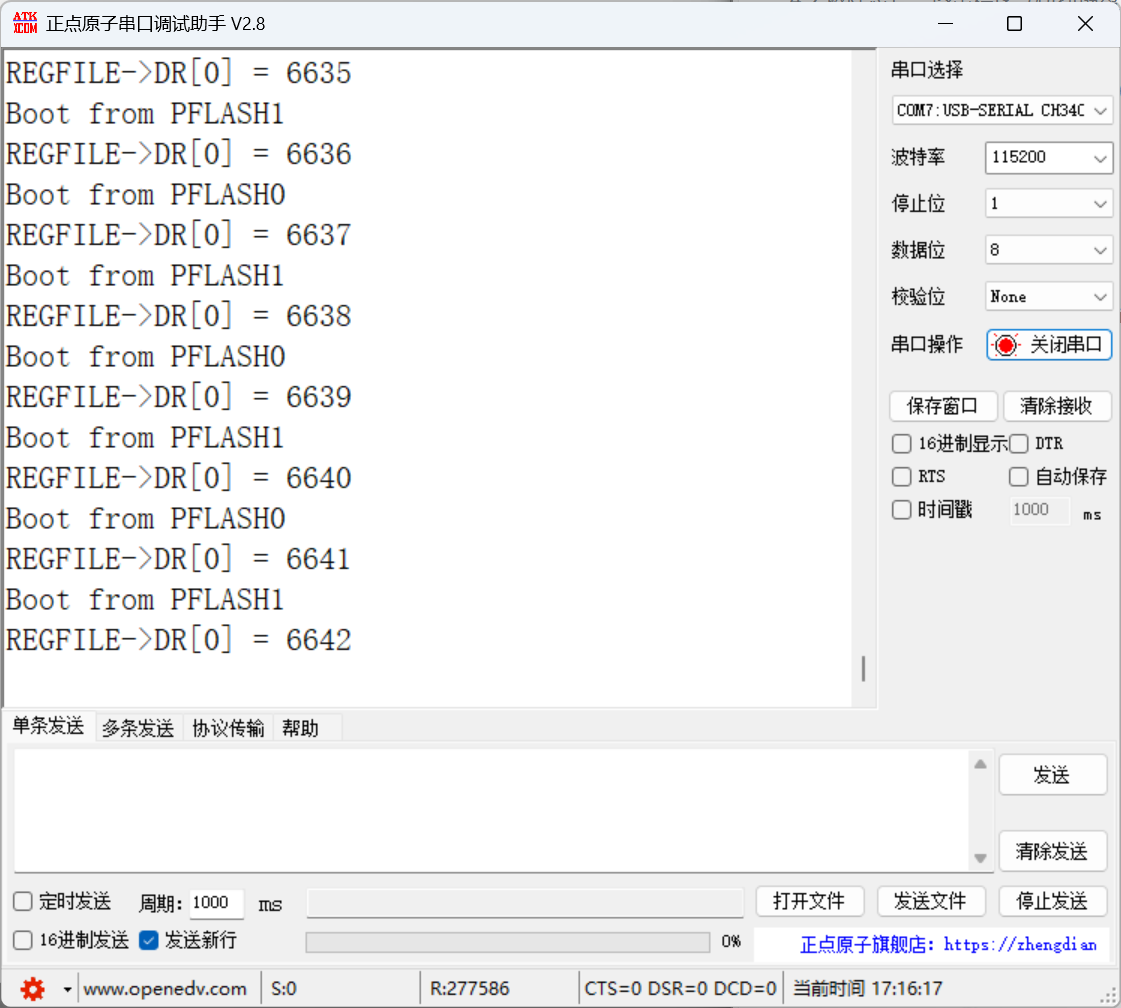Click the 打开文件 button
The height and width of the screenshot is (1008, 1121).
click(x=809, y=901)
